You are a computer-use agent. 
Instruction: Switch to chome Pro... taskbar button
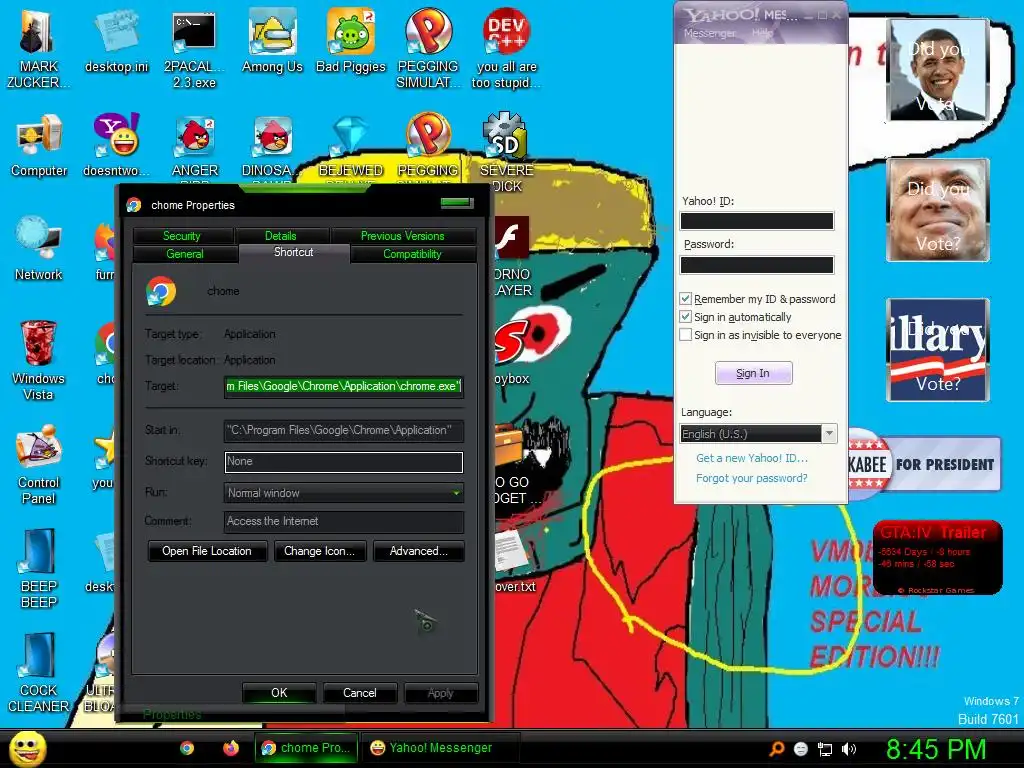(x=307, y=748)
